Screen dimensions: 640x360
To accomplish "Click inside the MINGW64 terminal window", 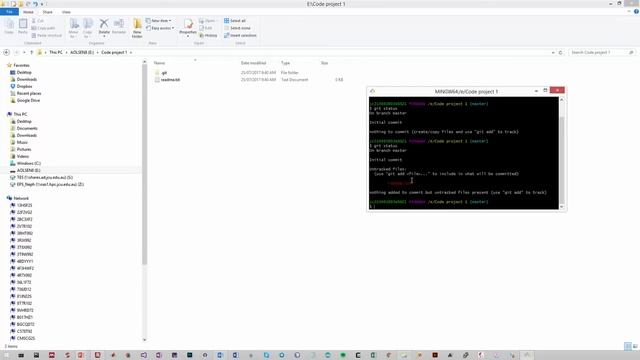I will tap(464, 153).
